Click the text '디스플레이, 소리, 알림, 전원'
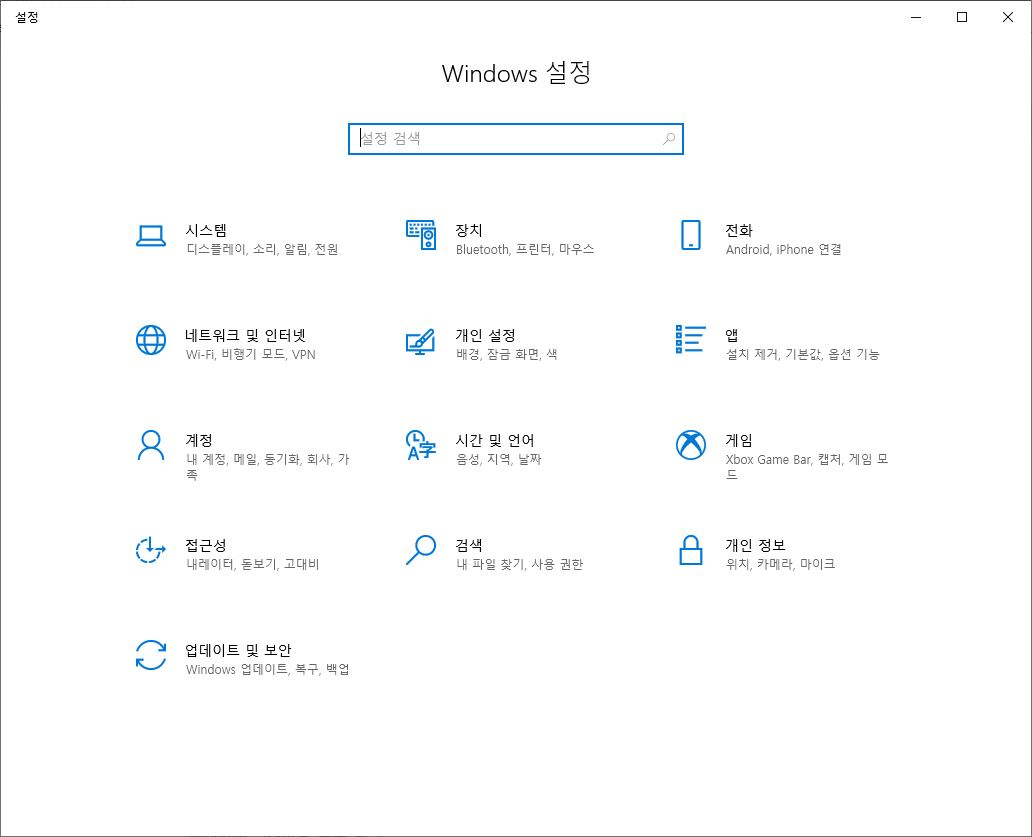The image size is (1032, 837). tap(262, 249)
